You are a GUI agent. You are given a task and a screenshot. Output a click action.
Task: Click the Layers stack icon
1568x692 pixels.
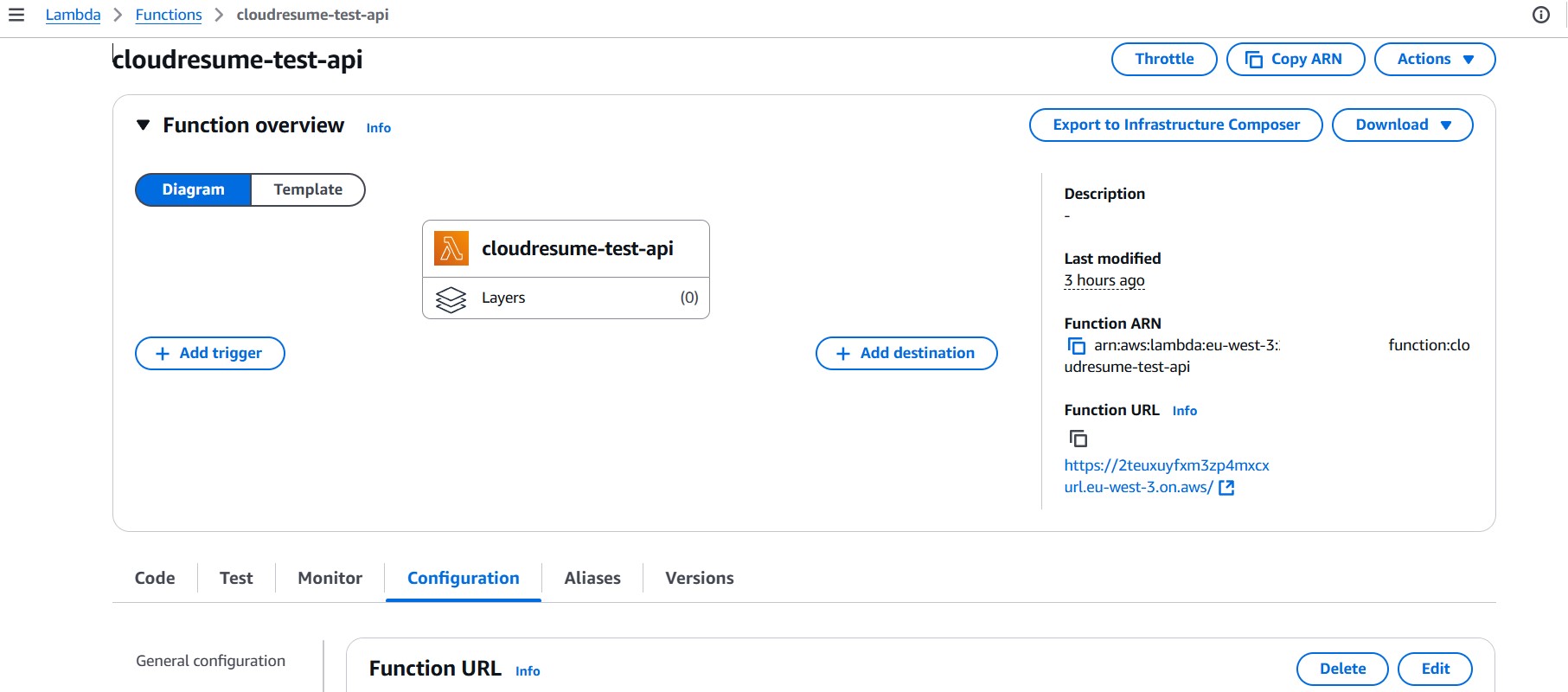pos(451,298)
